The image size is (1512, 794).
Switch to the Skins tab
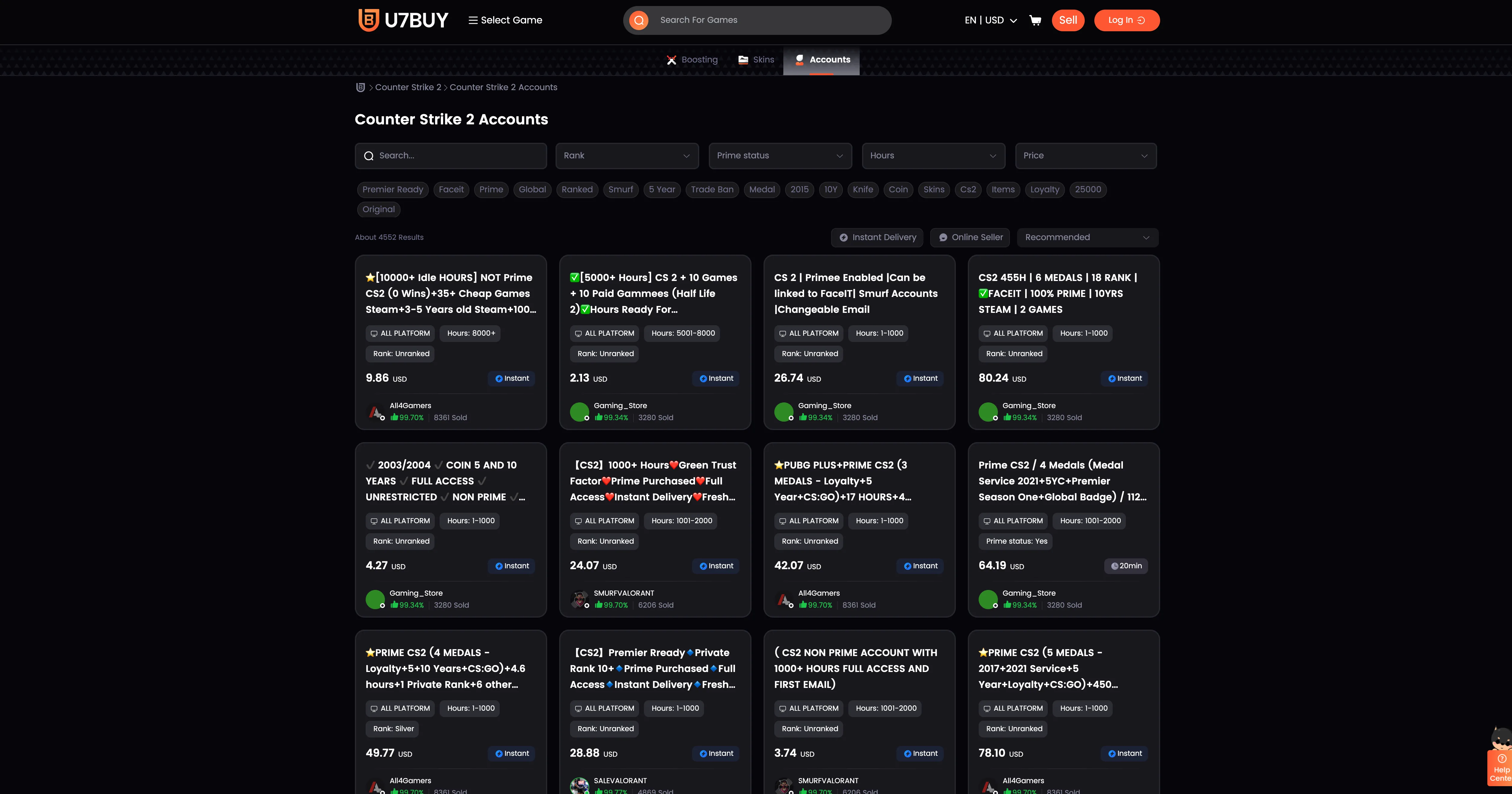point(756,60)
